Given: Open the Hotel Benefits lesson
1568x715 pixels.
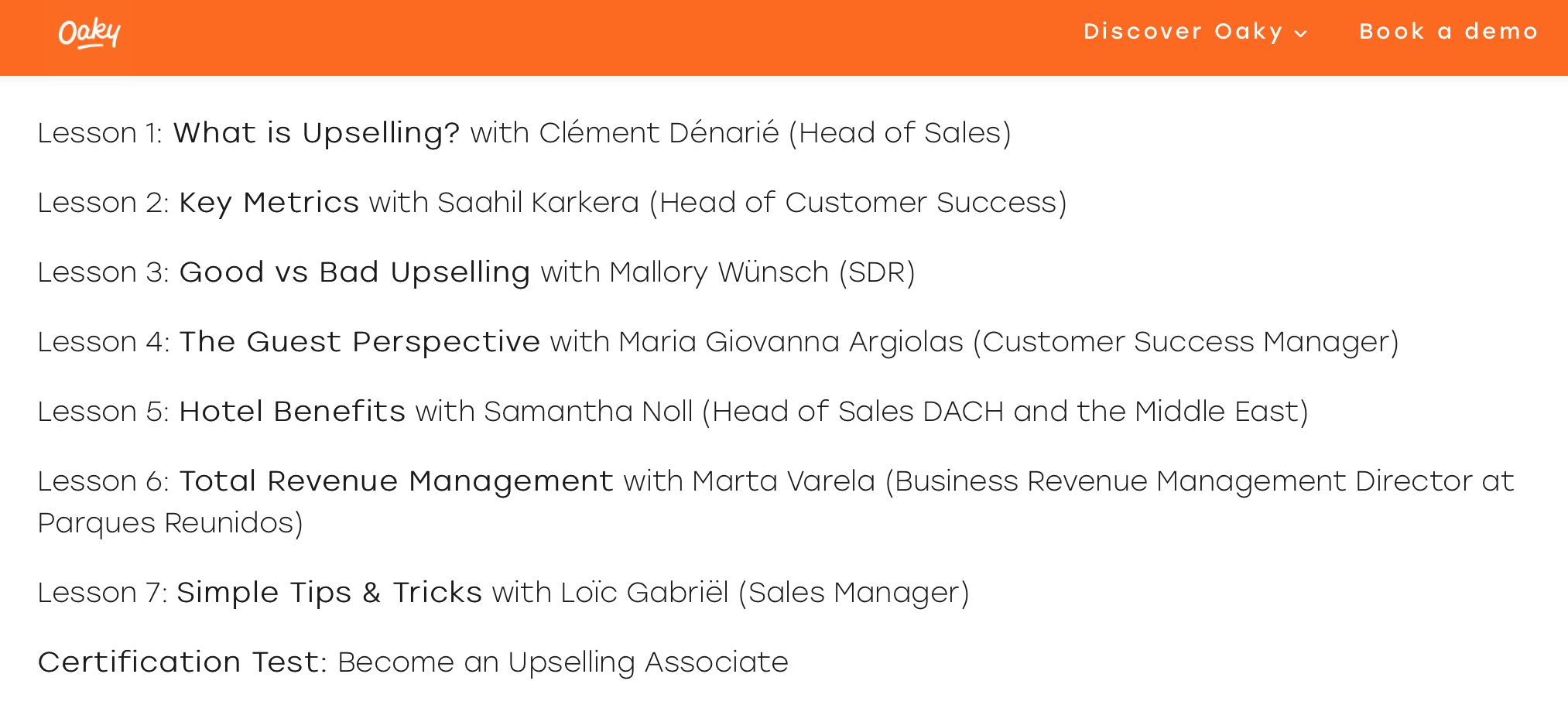Looking at the screenshot, I should (x=293, y=412).
